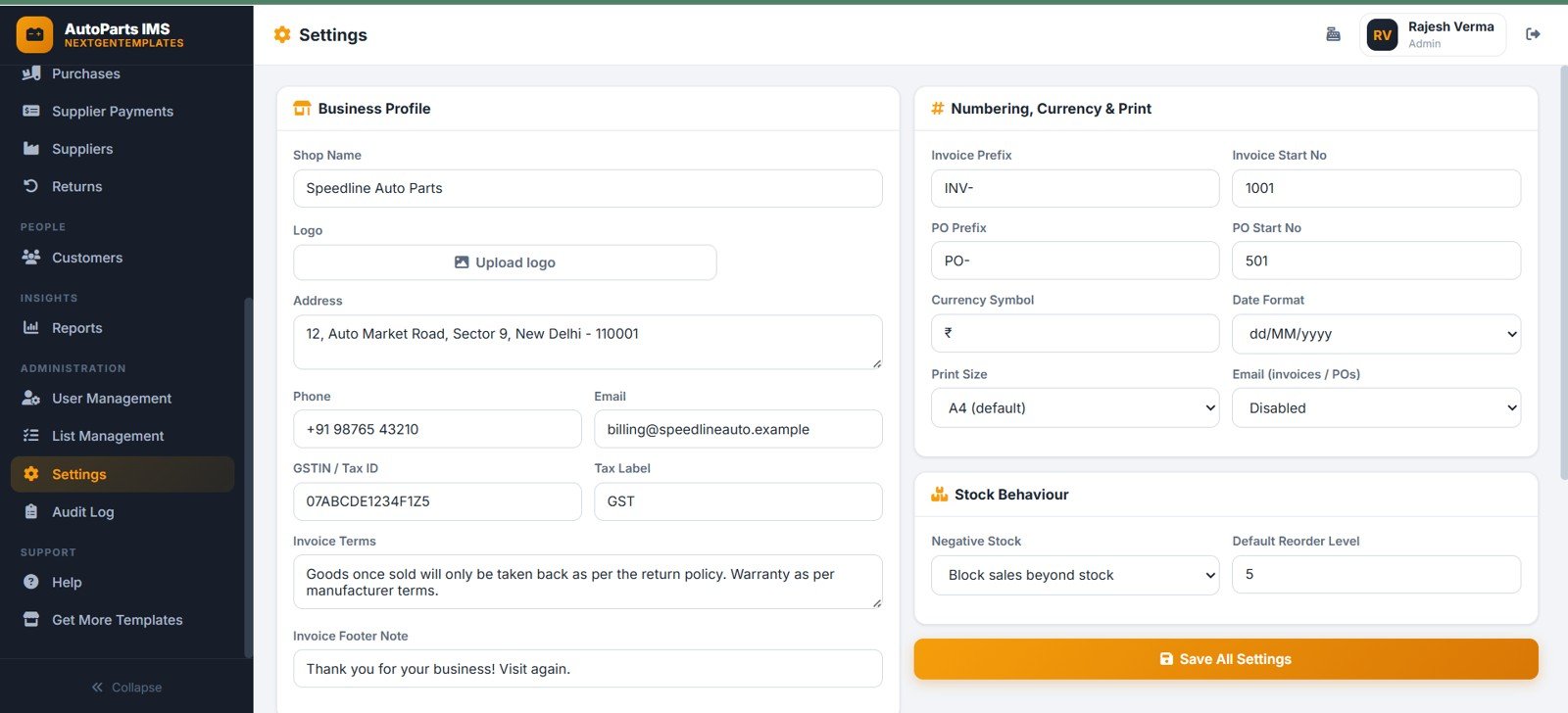Click the Get More Templates store icon
This screenshot has height=713, width=1568.
[x=31, y=620]
